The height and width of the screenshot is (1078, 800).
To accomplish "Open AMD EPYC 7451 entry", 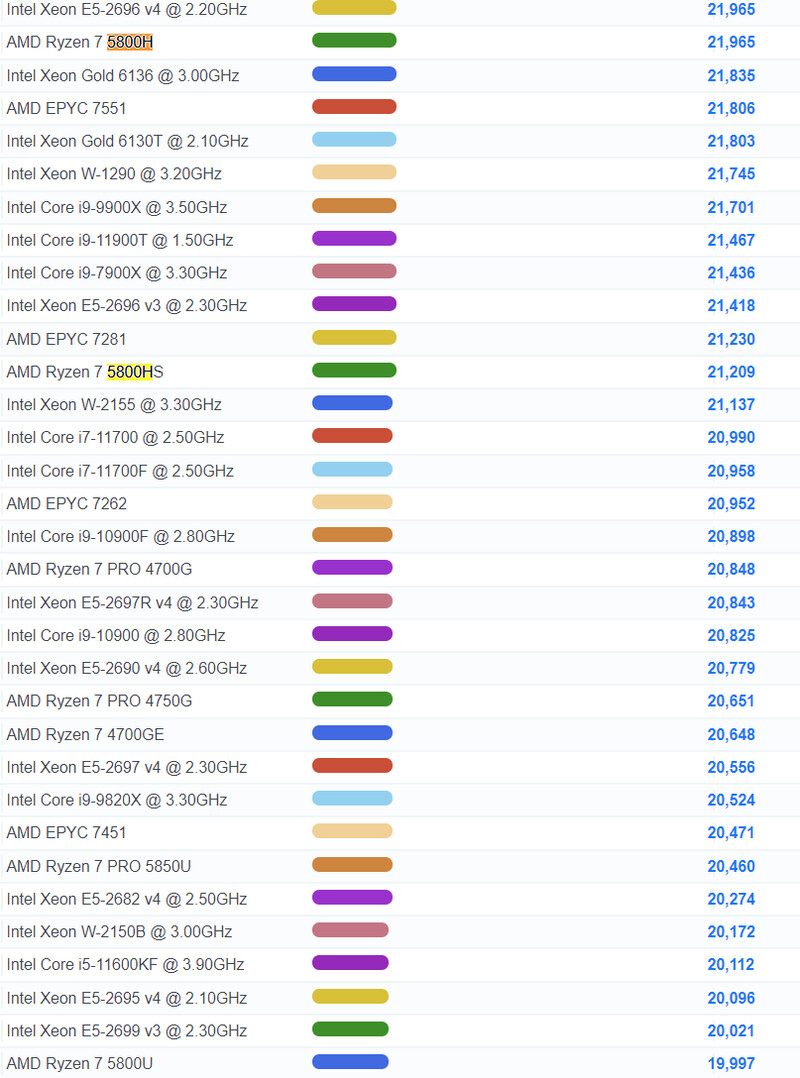I will point(67,833).
